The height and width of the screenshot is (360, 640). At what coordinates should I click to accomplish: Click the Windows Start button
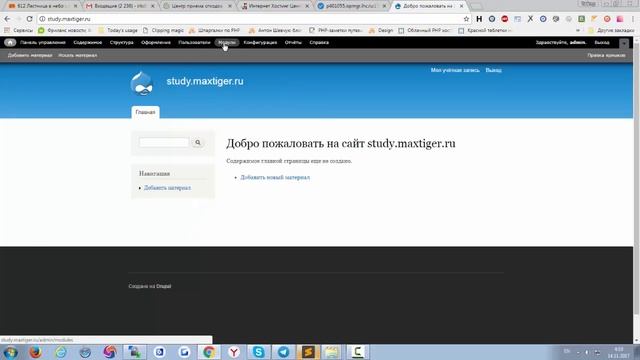tap(10, 352)
